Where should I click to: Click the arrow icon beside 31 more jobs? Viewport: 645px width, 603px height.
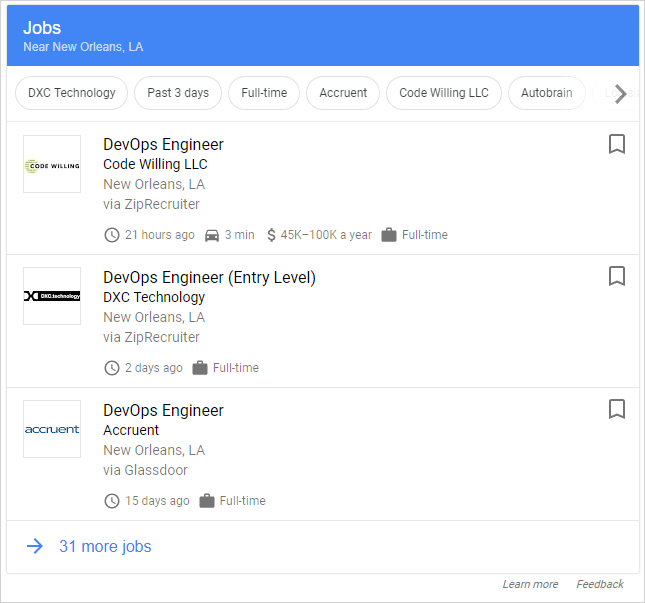35,546
